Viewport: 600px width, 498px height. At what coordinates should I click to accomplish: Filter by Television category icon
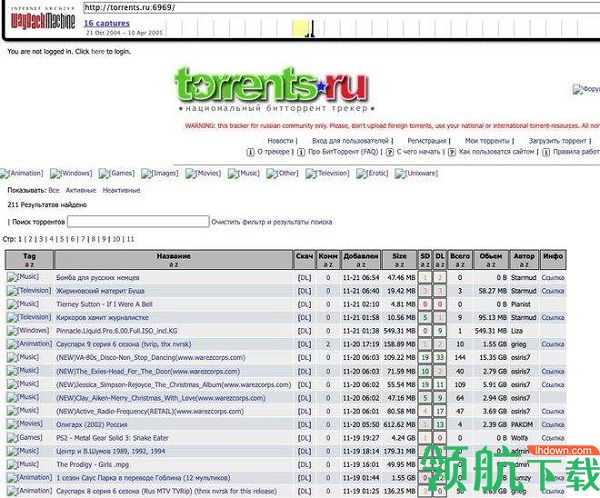tap(327, 173)
